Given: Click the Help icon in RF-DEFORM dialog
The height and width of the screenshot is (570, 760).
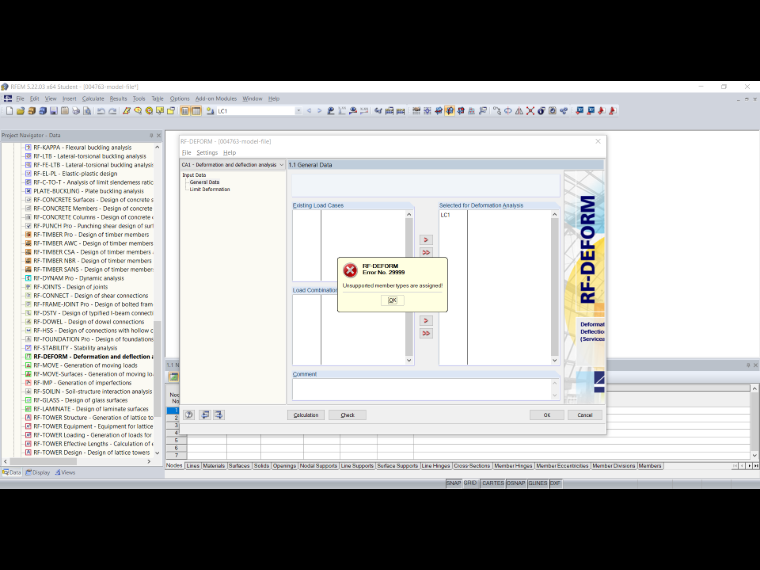Looking at the screenshot, I should pyautogui.click(x=189, y=415).
